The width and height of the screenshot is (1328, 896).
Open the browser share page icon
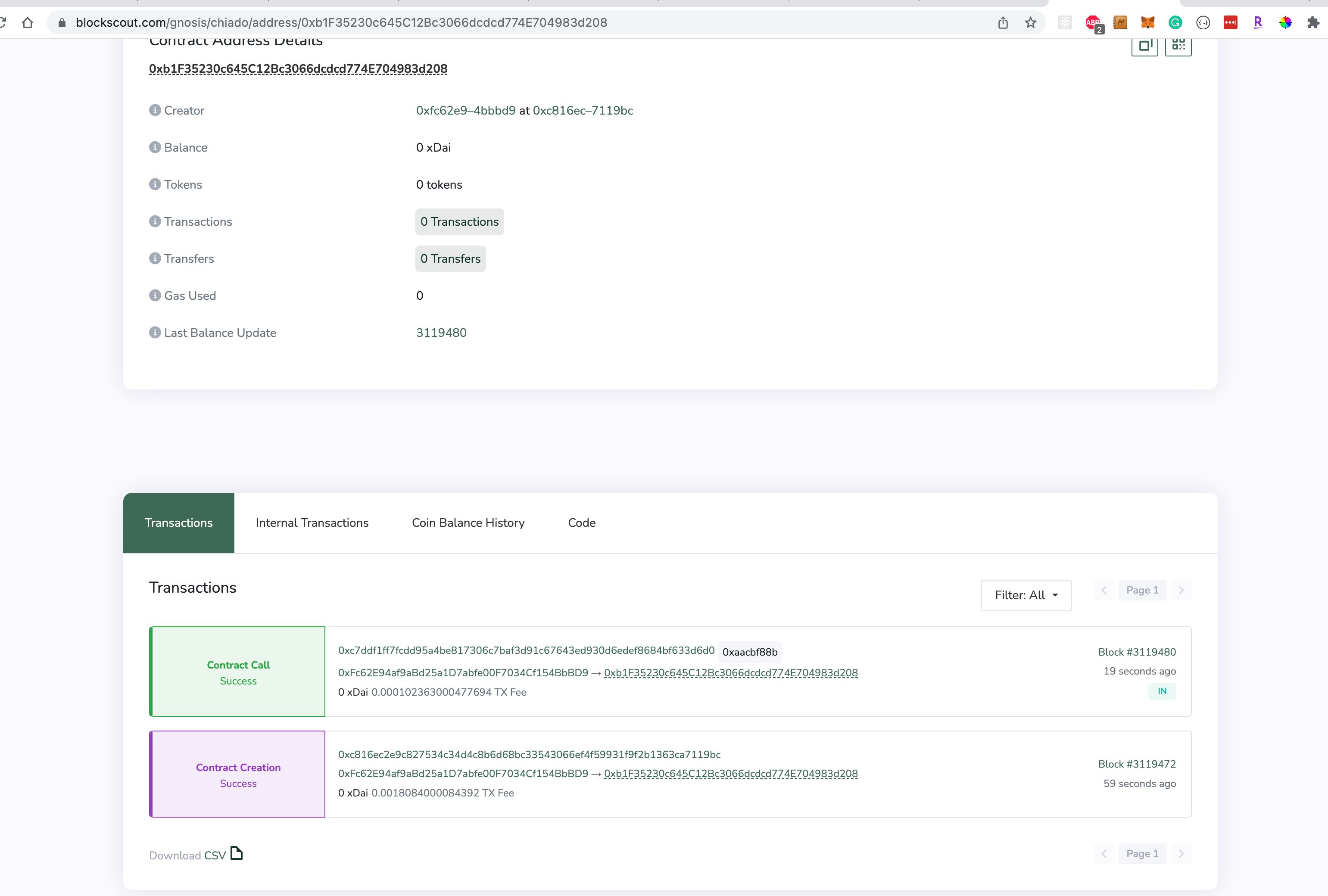coord(1003,23)
